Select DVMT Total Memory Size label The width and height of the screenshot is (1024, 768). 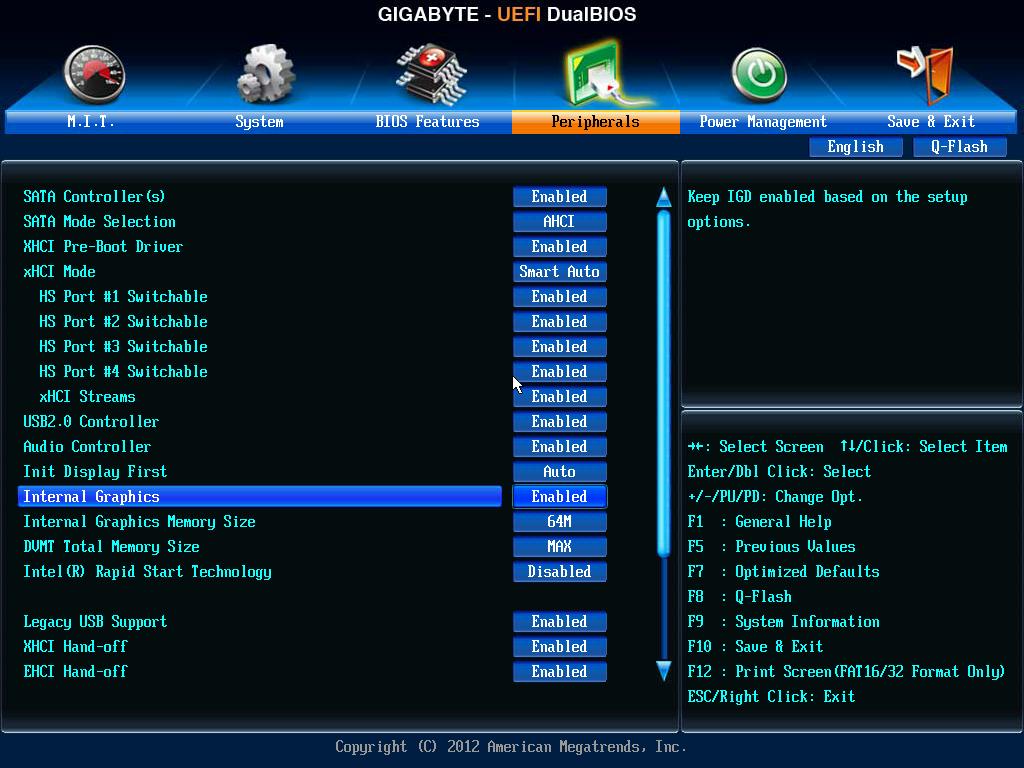point(112,547)
